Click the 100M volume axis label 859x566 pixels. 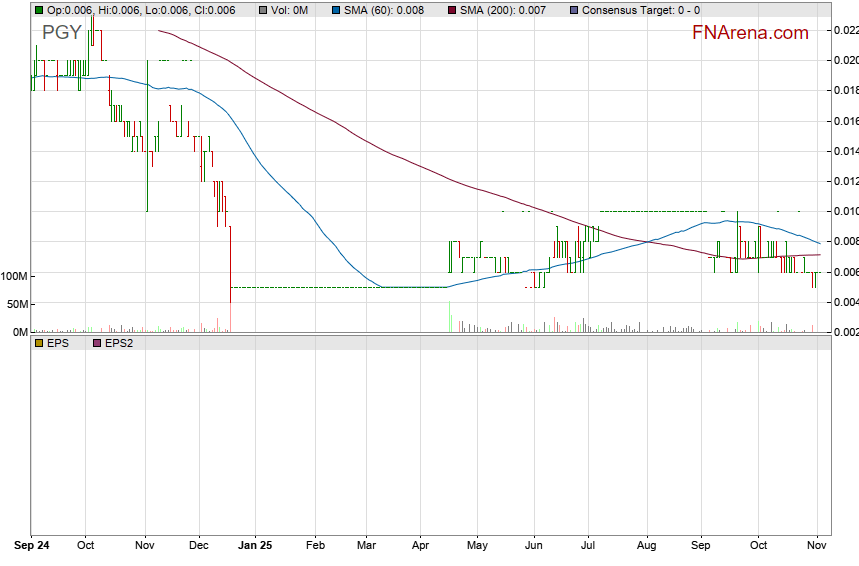click(x=13, y=276)
